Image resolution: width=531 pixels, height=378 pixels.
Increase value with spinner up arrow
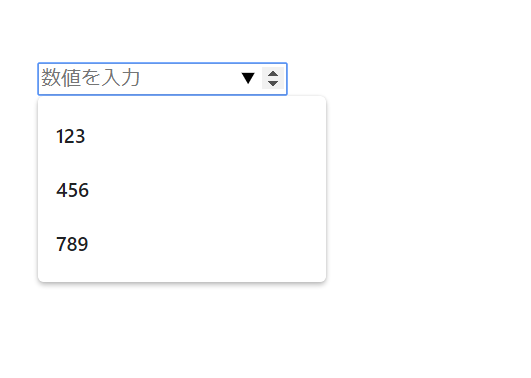pos(273,74)
